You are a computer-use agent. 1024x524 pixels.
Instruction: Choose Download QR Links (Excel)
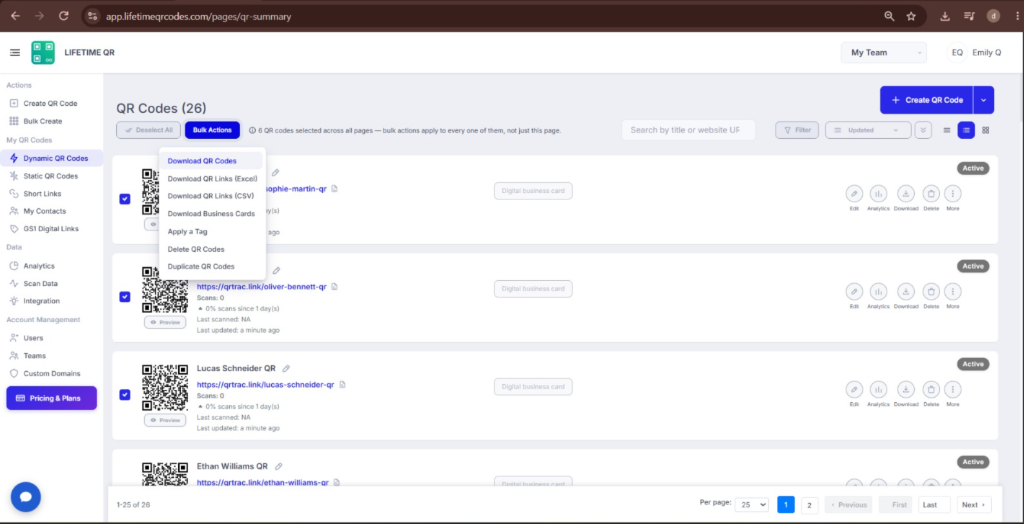click(x=212, y=178)
